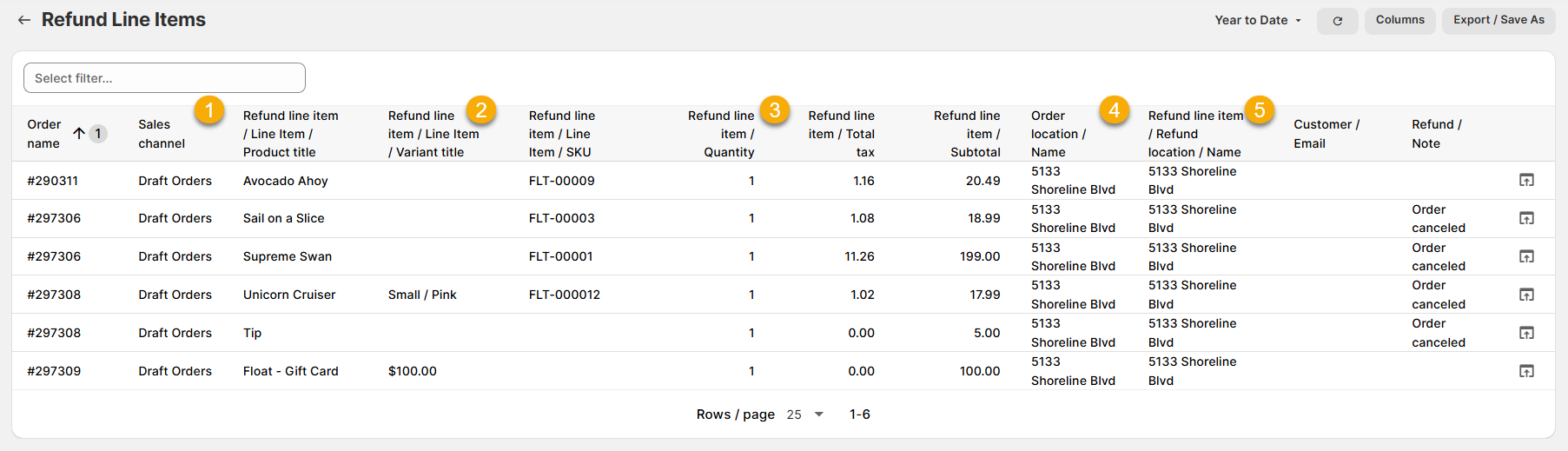Open details icon for Unicorn Cruiser row

(x=1525, y=295)
